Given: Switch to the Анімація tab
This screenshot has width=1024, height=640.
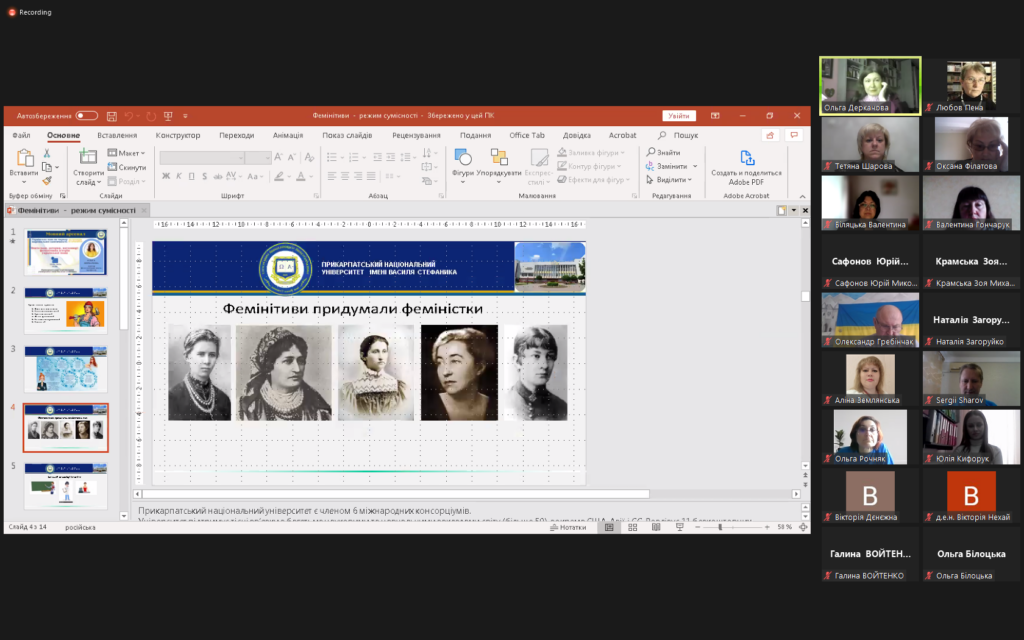Looking at the screenshot, I should click(x=287, y=135).
